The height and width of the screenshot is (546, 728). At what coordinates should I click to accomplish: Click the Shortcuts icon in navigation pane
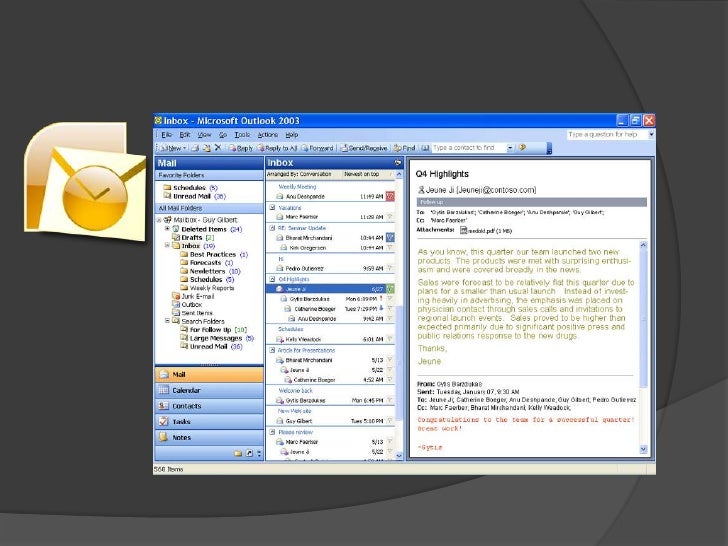pos(249,453)
